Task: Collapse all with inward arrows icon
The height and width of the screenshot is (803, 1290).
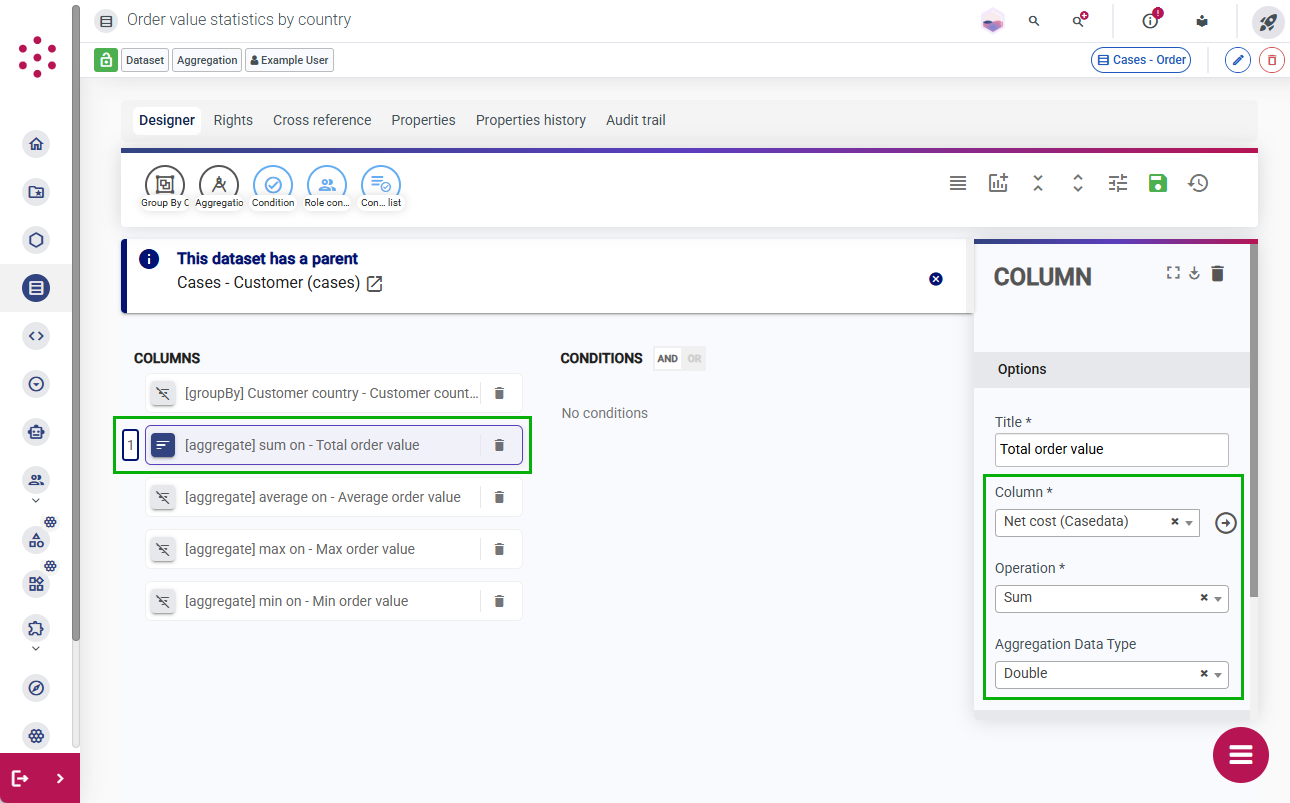Action: point(1038,183)
